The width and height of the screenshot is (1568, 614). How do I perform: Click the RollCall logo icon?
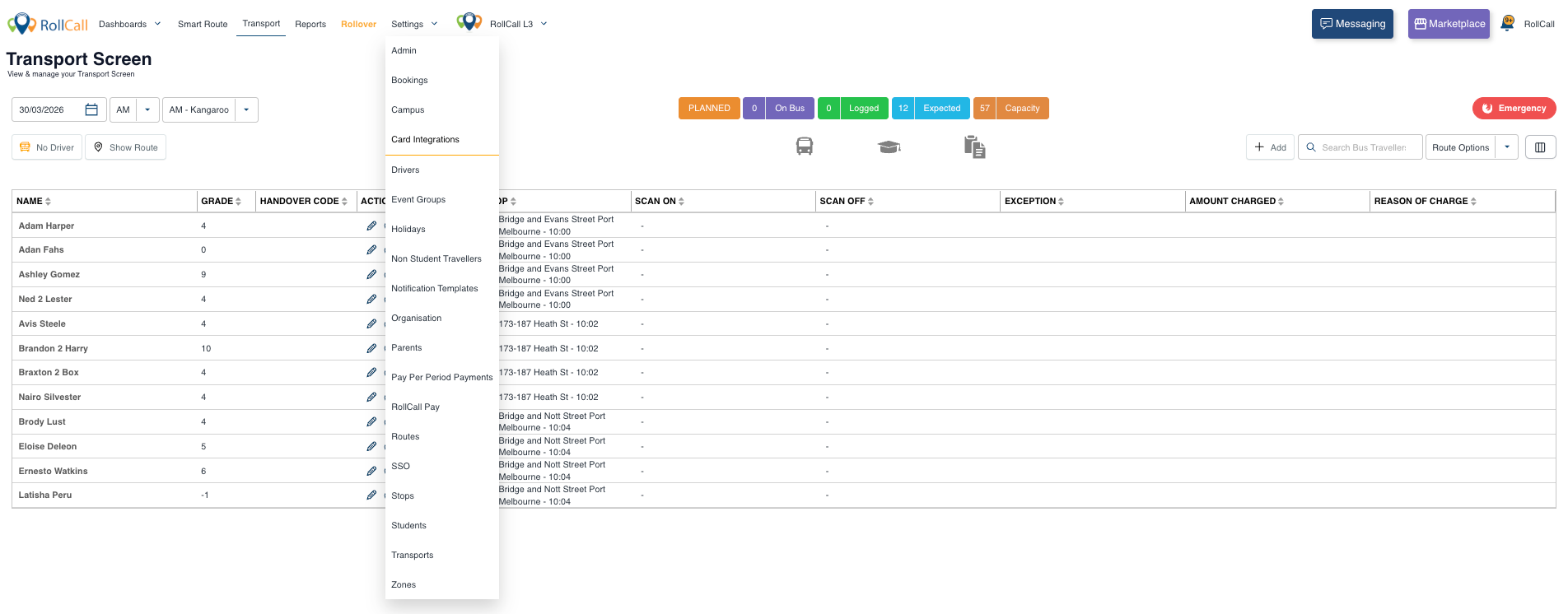(47, 24)
